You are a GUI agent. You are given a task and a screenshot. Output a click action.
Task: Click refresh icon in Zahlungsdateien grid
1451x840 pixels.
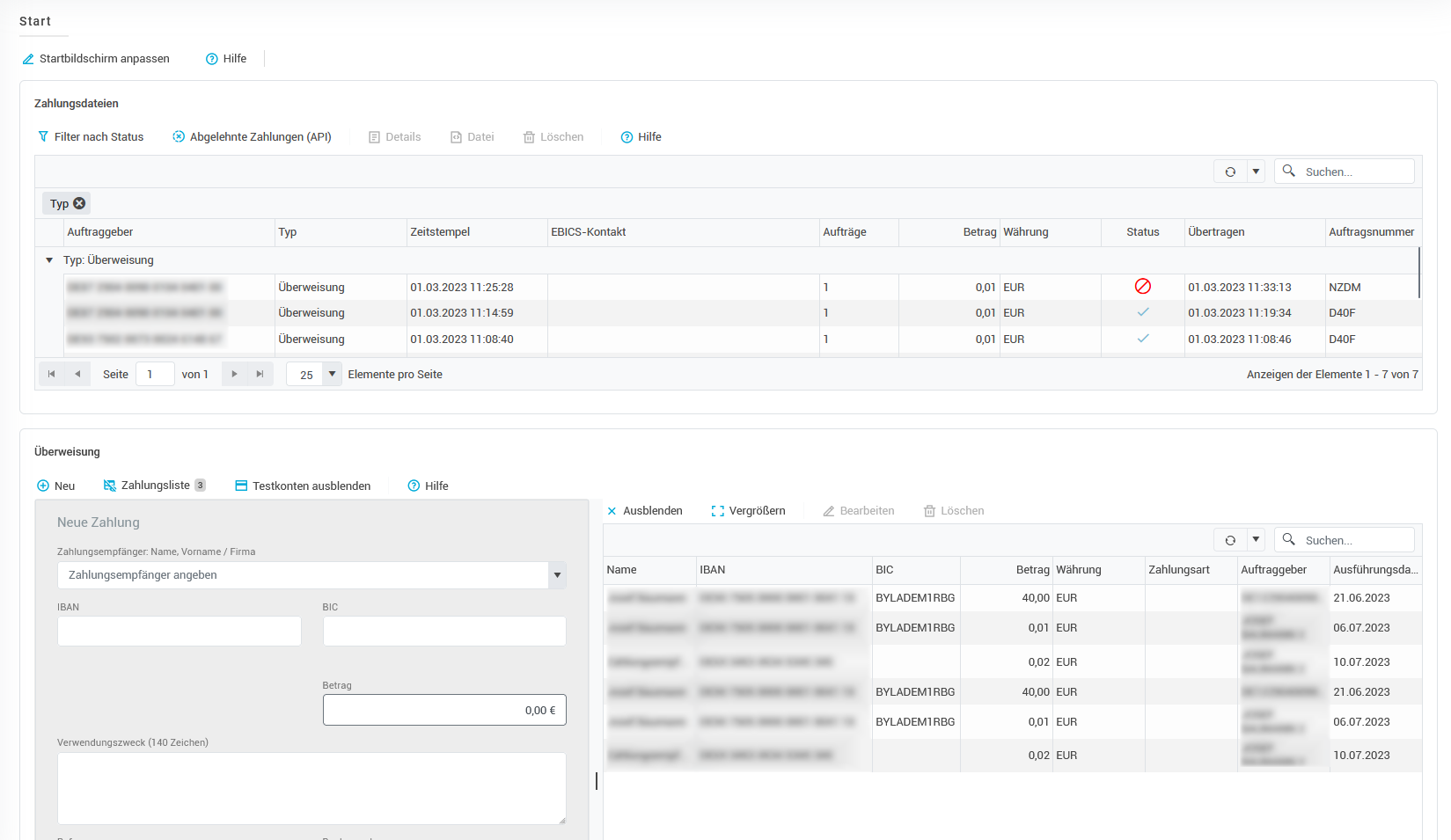point(1230,172)
